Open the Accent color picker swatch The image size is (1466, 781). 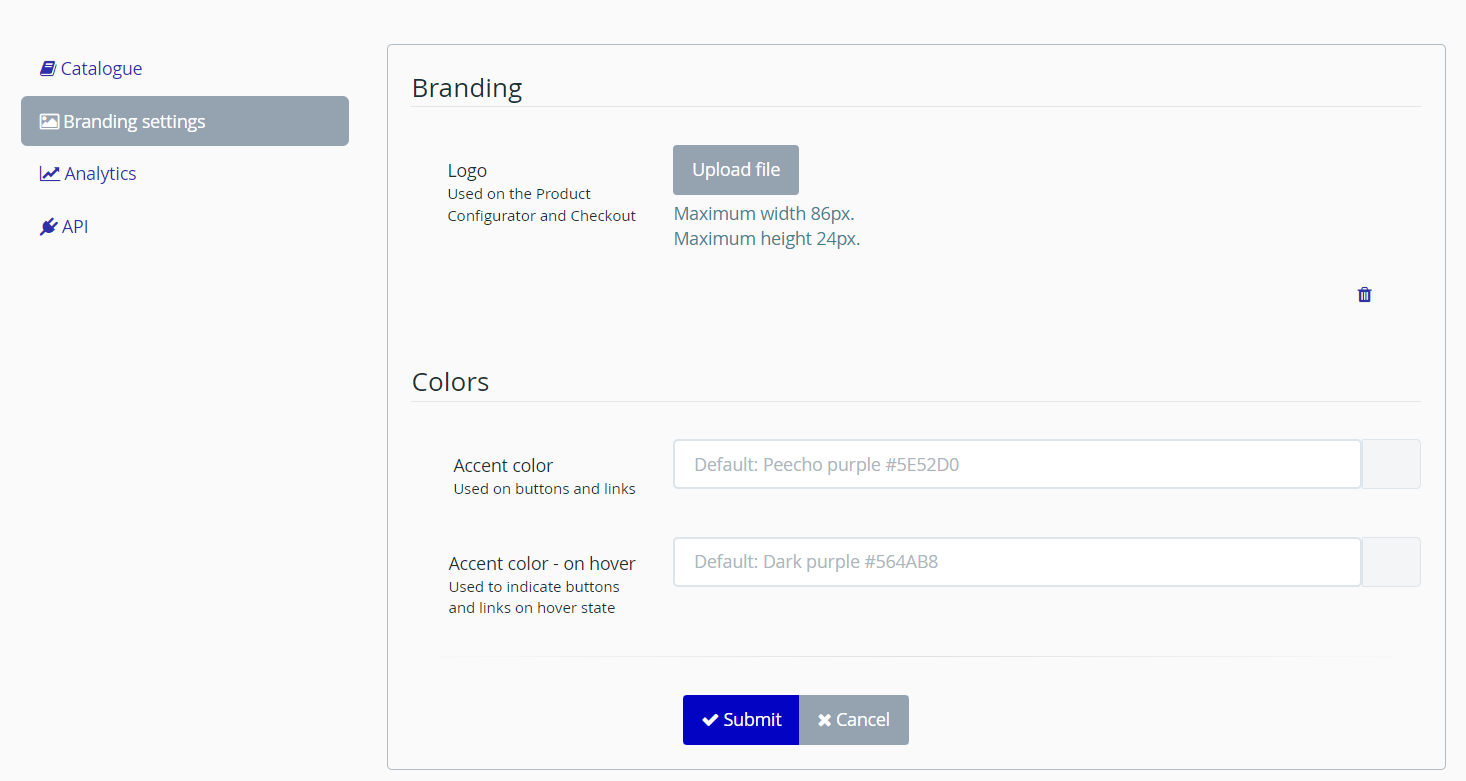pos(1391,464)
